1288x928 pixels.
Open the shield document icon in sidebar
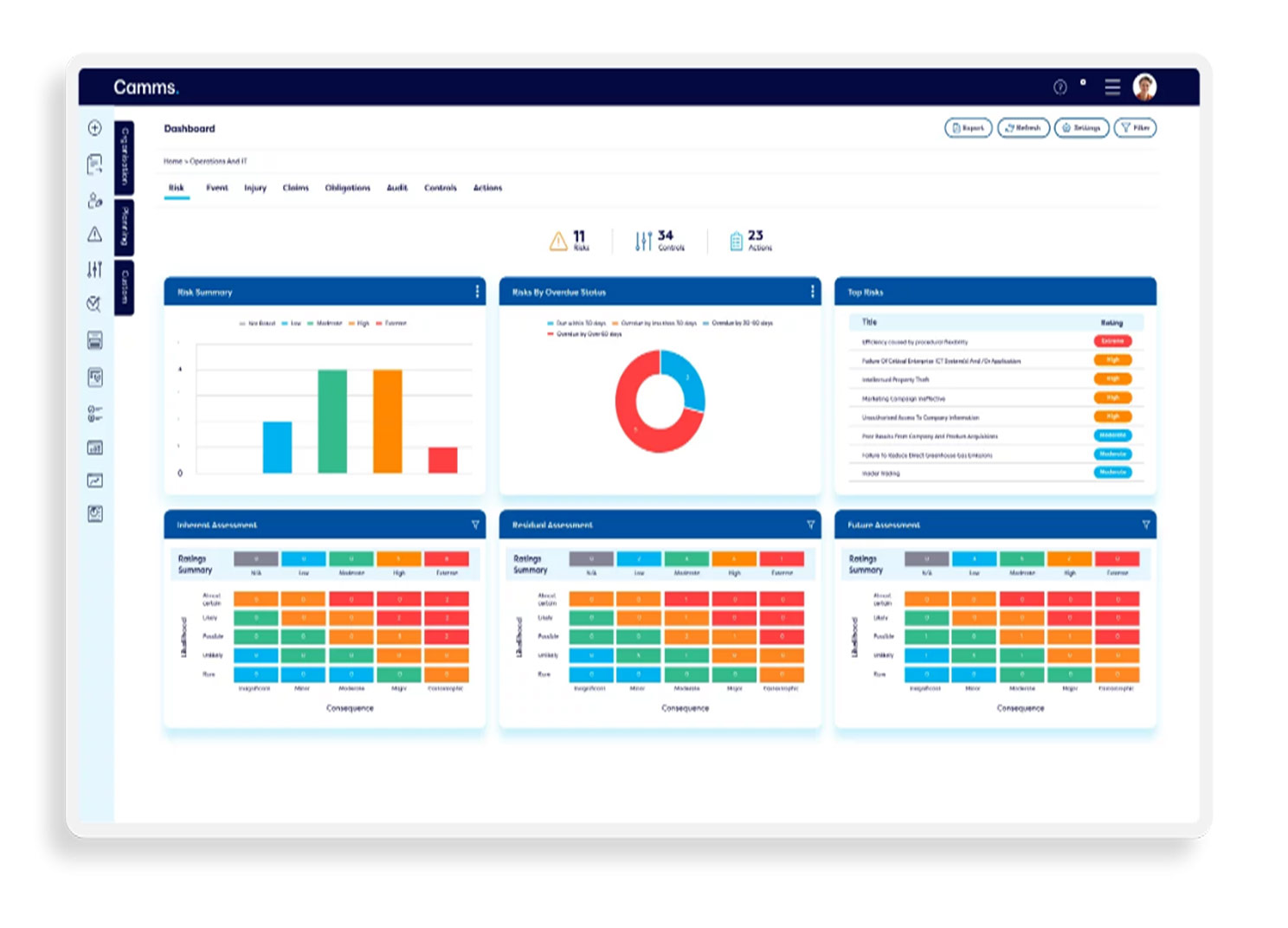pos(95,377)
